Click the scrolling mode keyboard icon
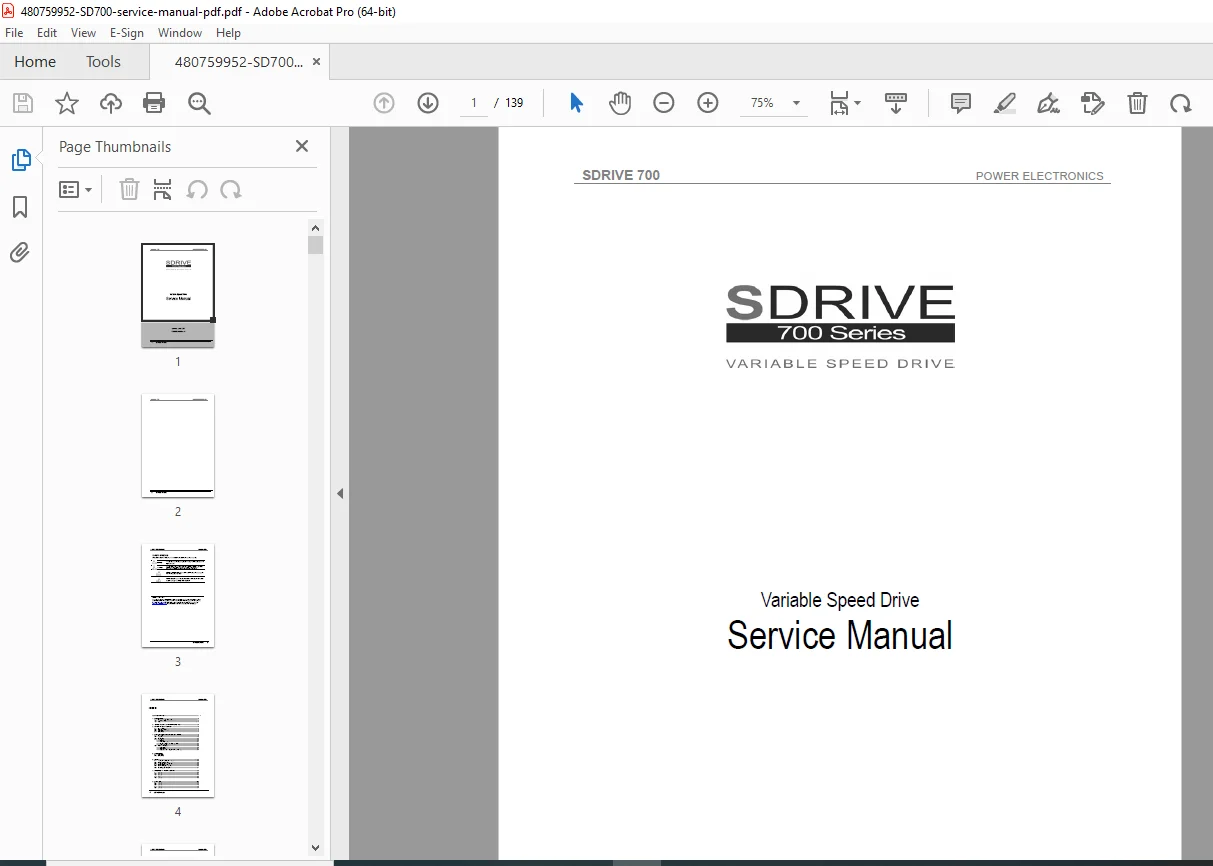 pos(896,103)
